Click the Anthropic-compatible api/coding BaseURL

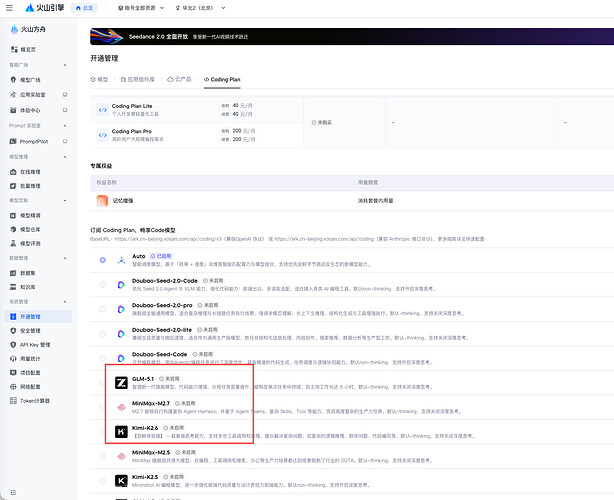[324, 239]
